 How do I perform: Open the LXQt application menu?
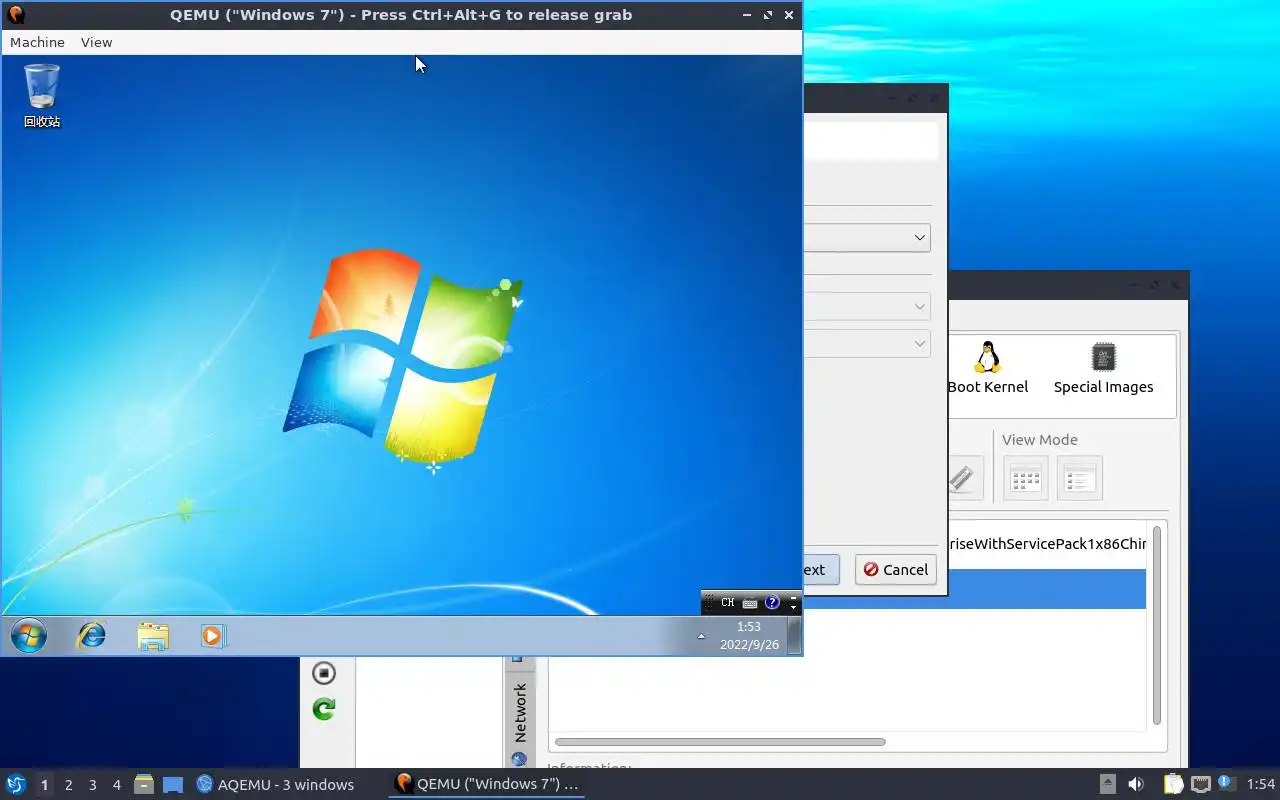(x=15, y=784)
